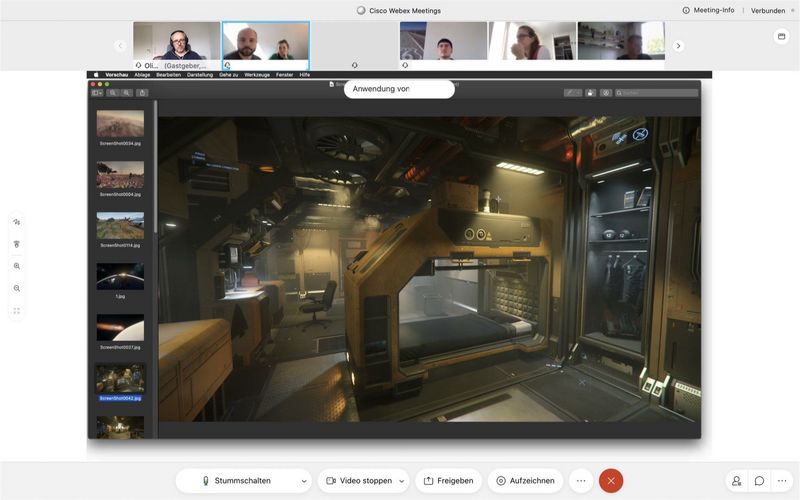Image resolution: width=800 pixels, height=500 pixels.
Task: Focus the Preview search field
Action: 656,93
